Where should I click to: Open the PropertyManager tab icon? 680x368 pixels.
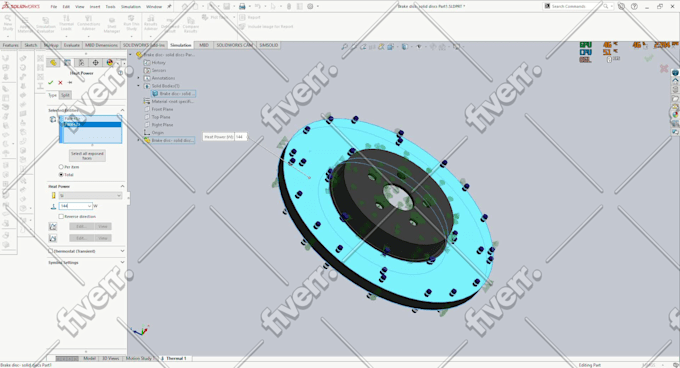(67, 63)
